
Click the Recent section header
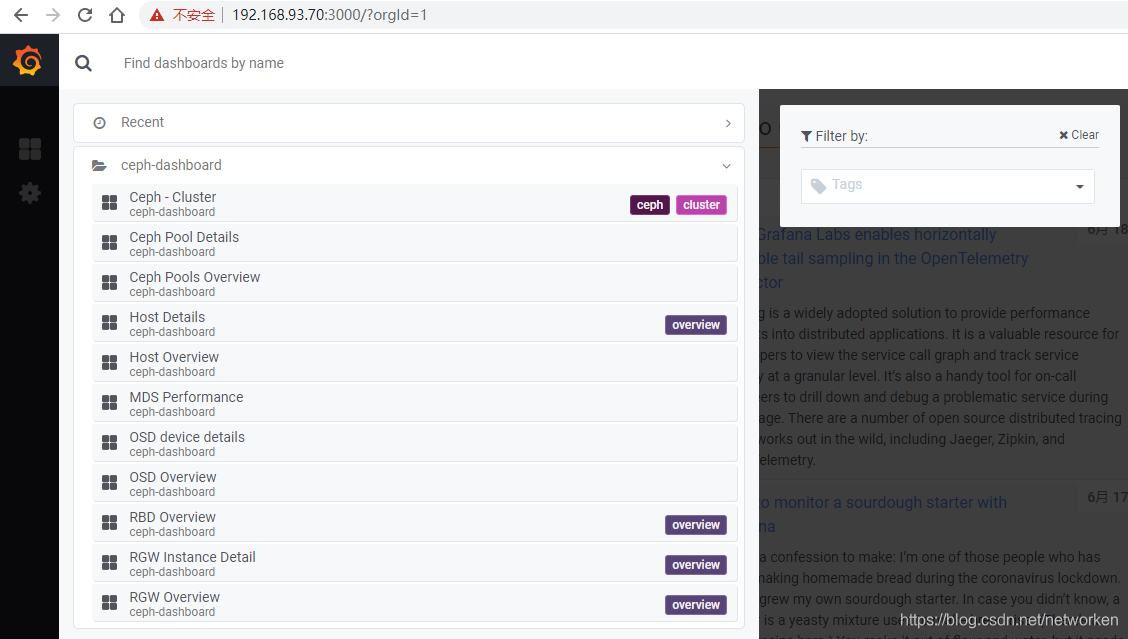pos(409,123)
